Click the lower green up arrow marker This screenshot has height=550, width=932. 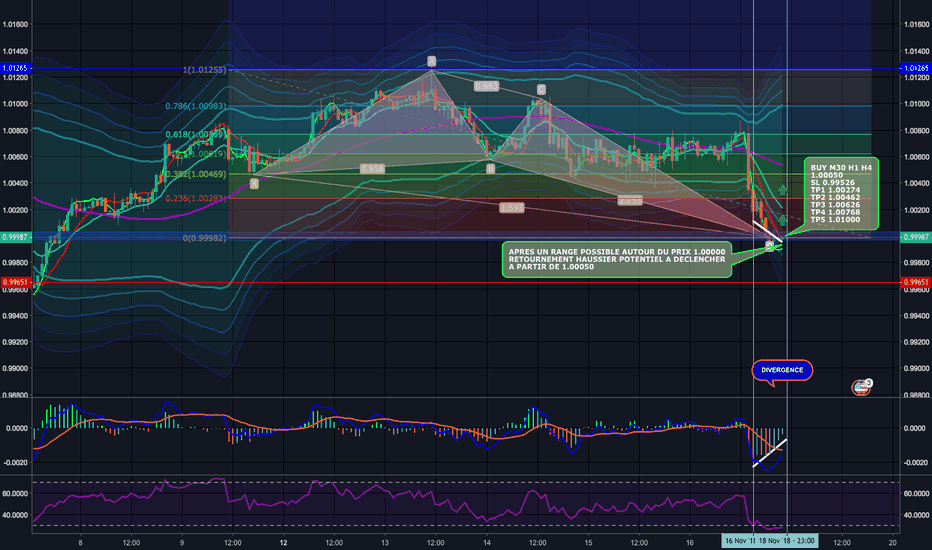pos(782,220)
